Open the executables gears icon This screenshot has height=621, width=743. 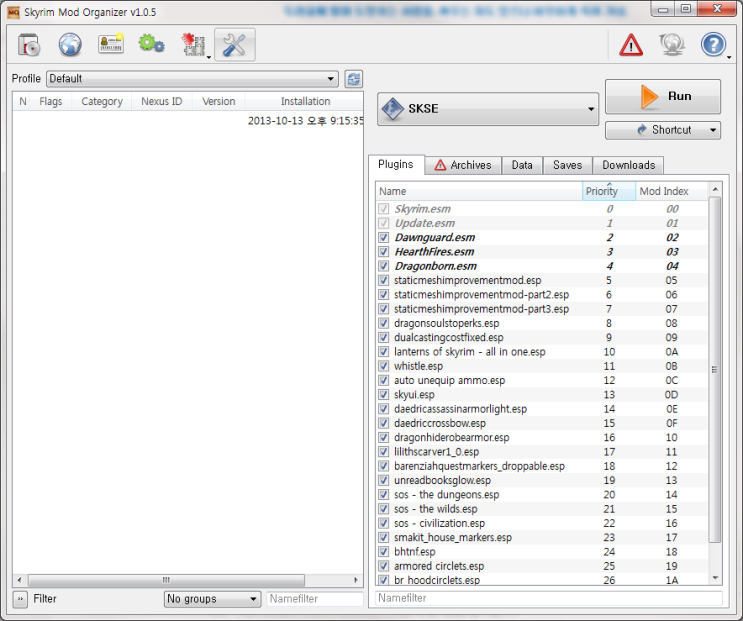(x=152, y=44)
